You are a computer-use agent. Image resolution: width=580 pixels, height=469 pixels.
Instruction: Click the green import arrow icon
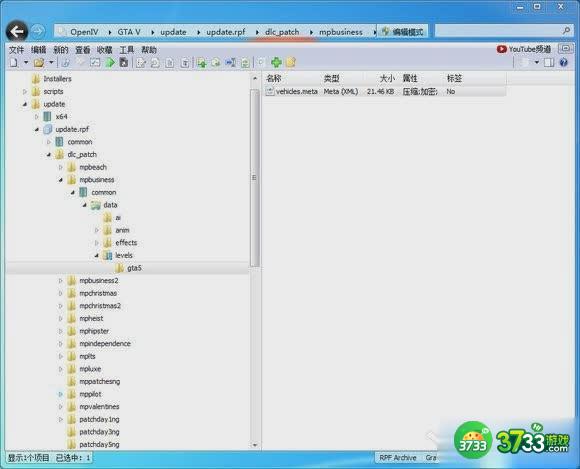tap(202, 63)
